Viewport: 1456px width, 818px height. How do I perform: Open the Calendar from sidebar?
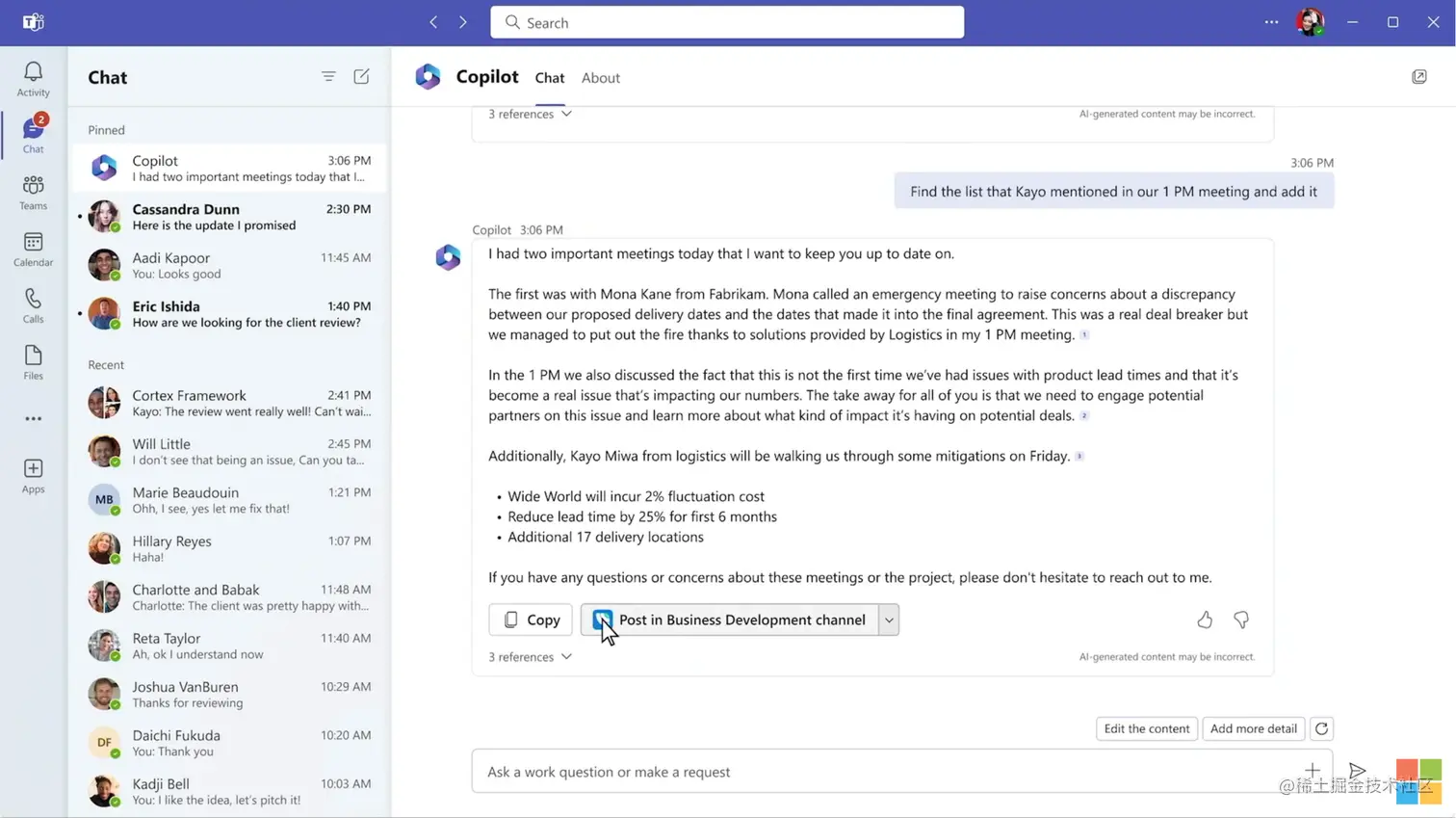point(33,250)
